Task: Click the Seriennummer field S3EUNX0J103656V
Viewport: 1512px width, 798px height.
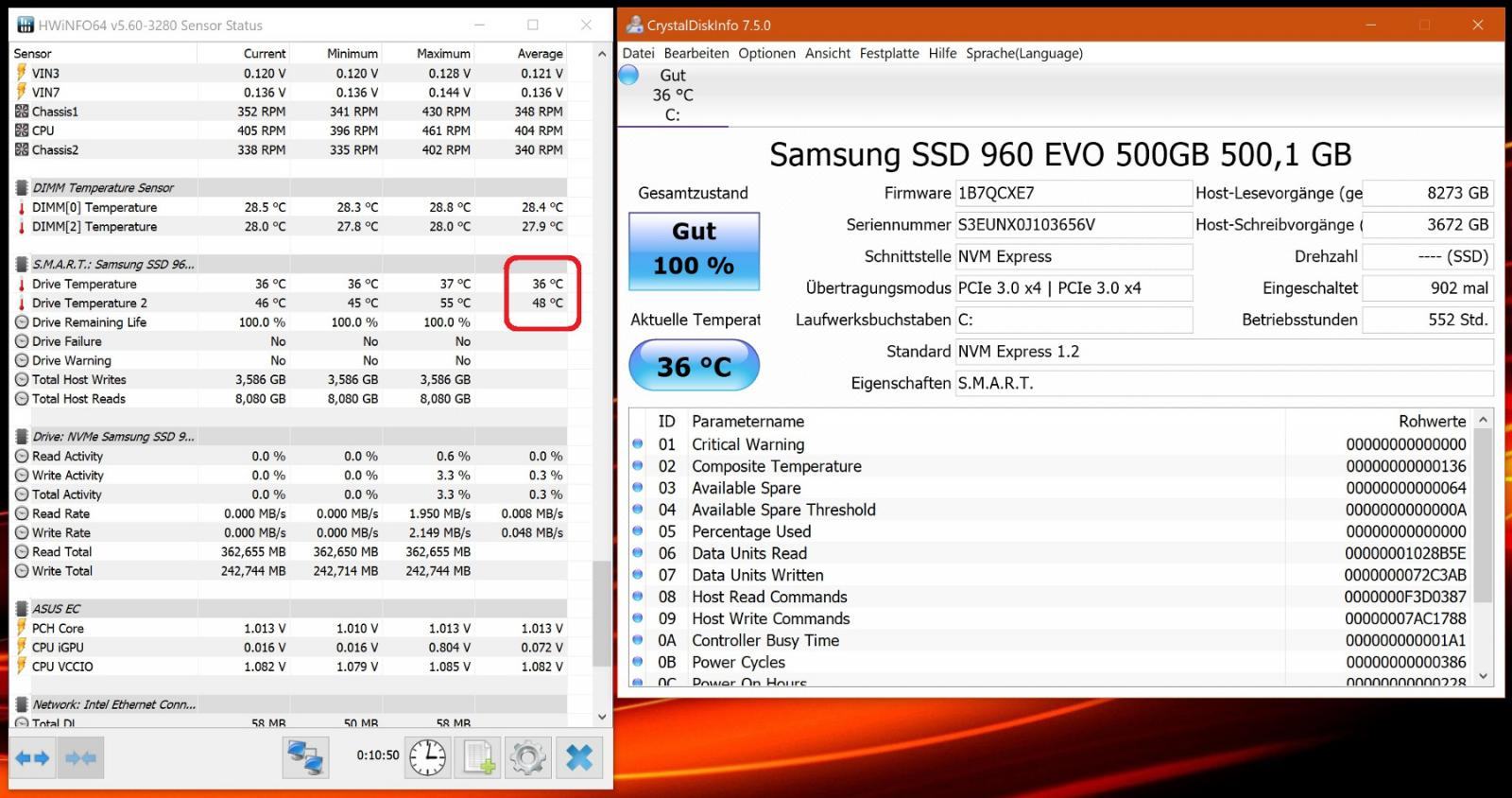Action: [1074, 225]
